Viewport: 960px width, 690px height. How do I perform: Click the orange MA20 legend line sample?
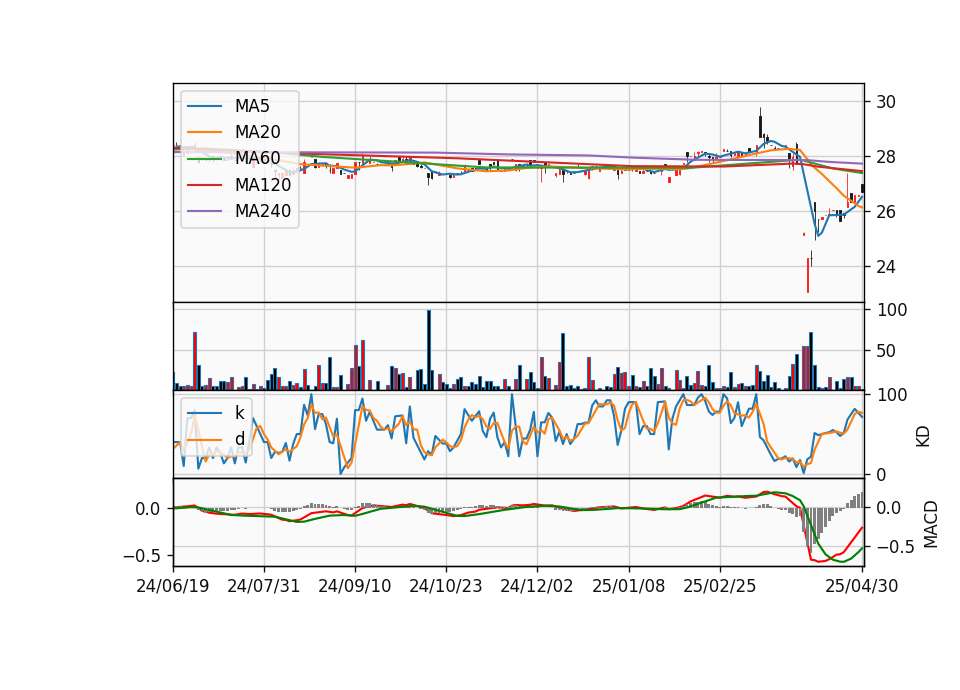click(204, 132)
